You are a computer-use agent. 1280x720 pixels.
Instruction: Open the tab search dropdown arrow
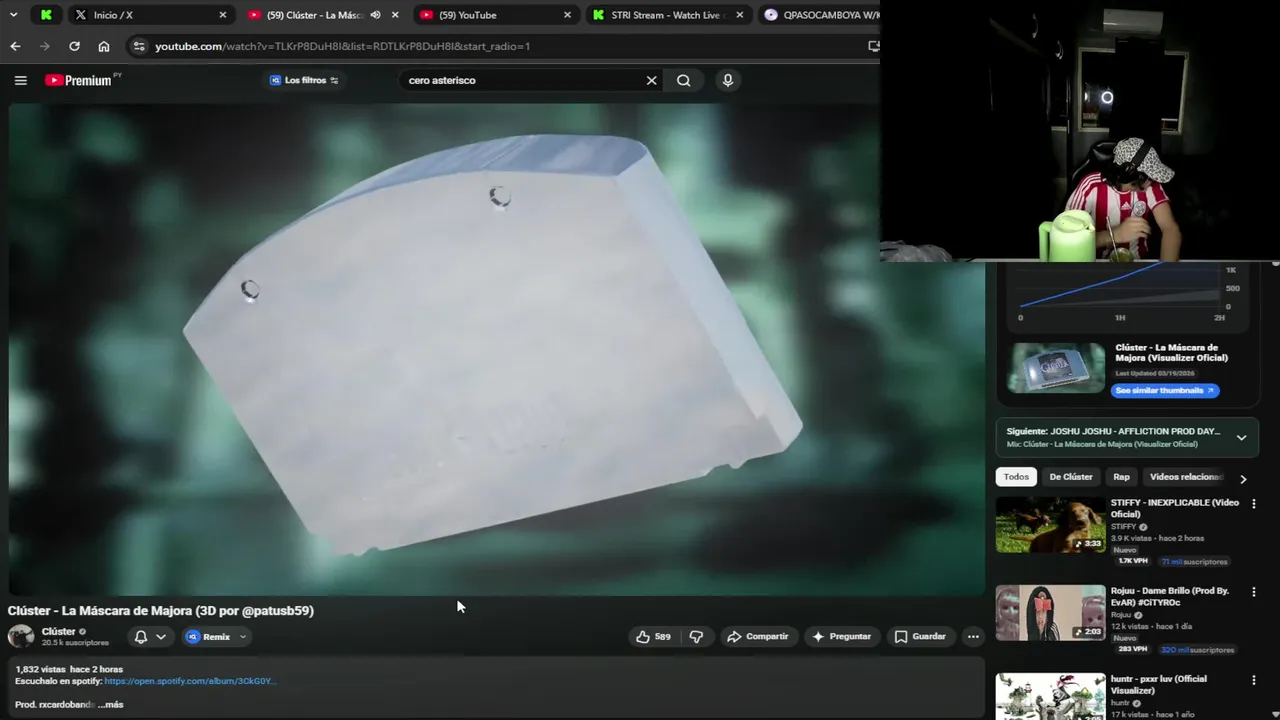click(15, 15)
